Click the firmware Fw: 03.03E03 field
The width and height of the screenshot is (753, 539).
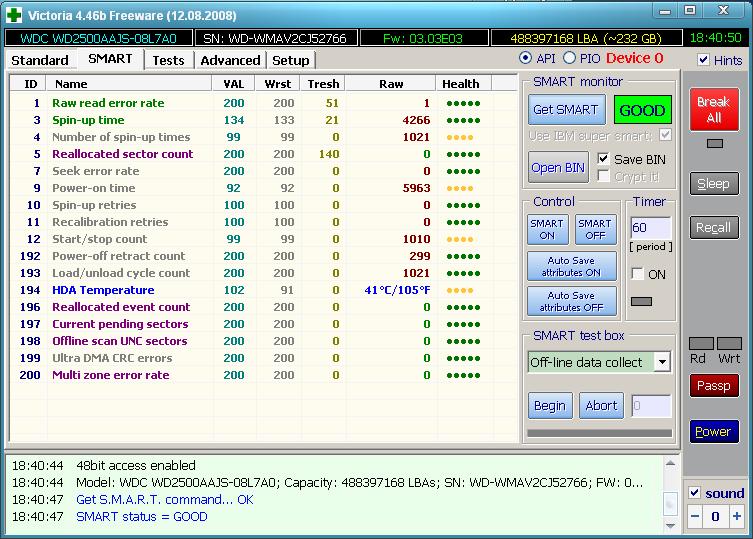pyautogui.click(x=424, y=38)
